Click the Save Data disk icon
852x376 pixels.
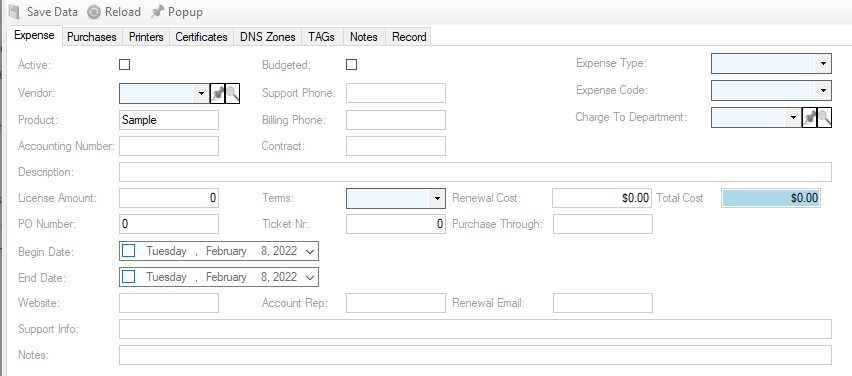click(15, 12)
